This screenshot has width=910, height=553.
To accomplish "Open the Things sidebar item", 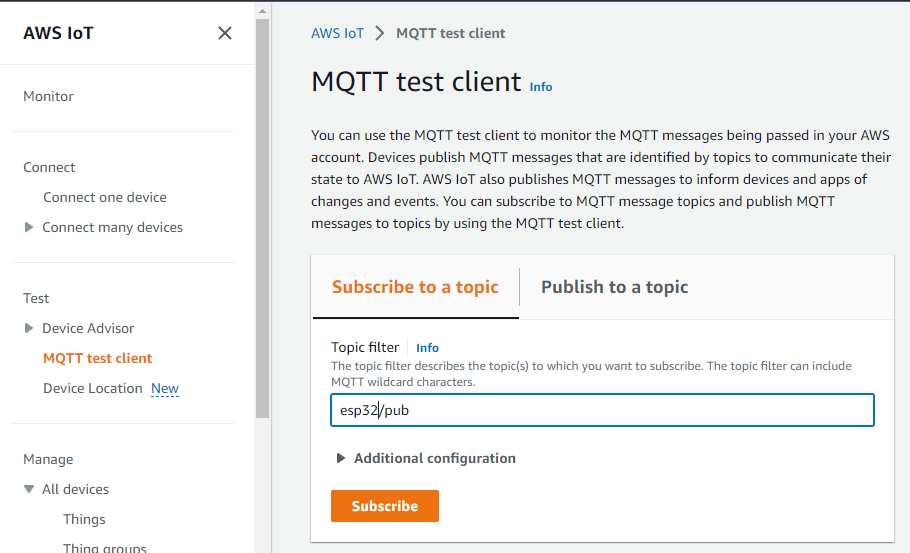I will [84, 519].
